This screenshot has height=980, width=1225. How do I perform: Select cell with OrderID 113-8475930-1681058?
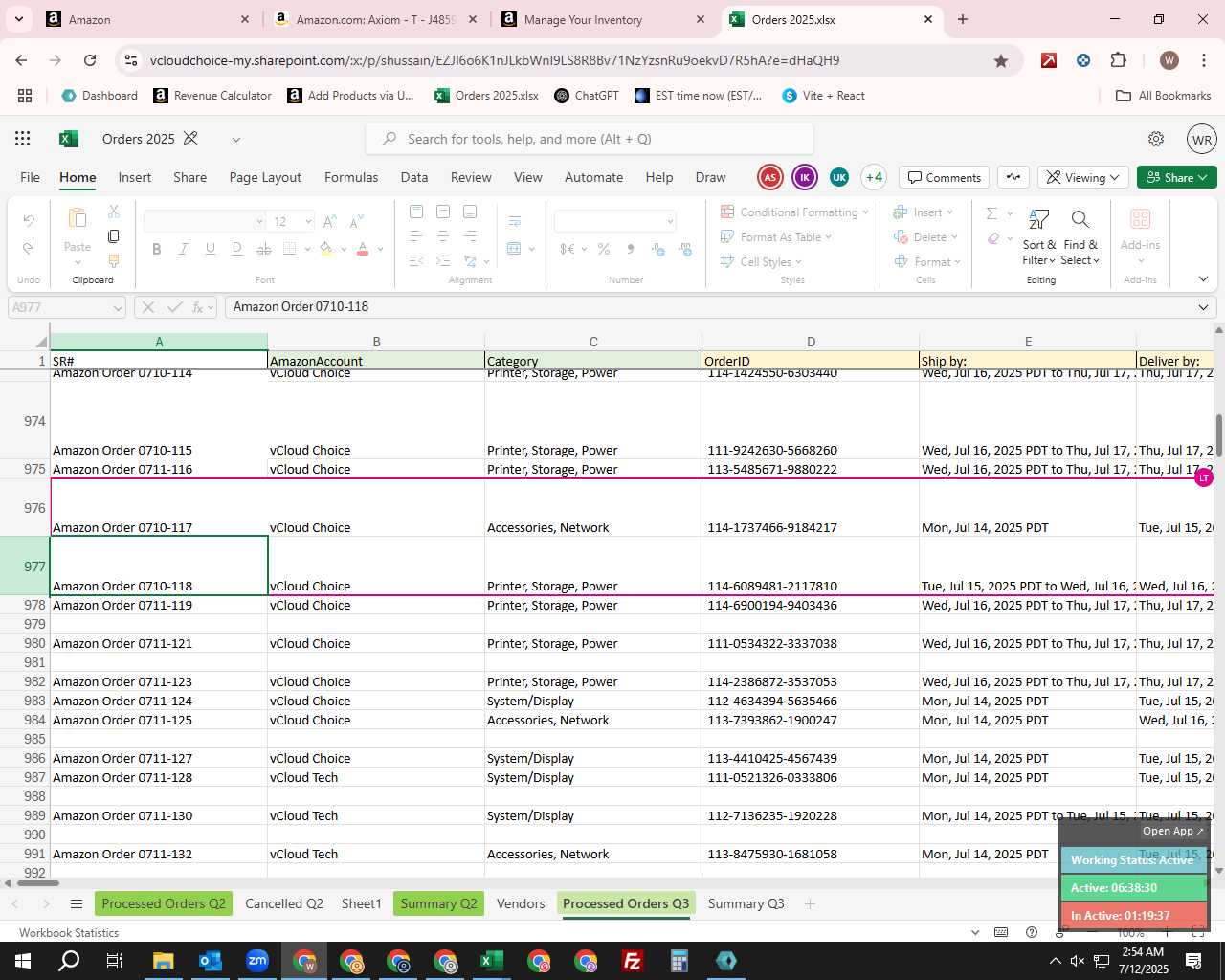810,854
